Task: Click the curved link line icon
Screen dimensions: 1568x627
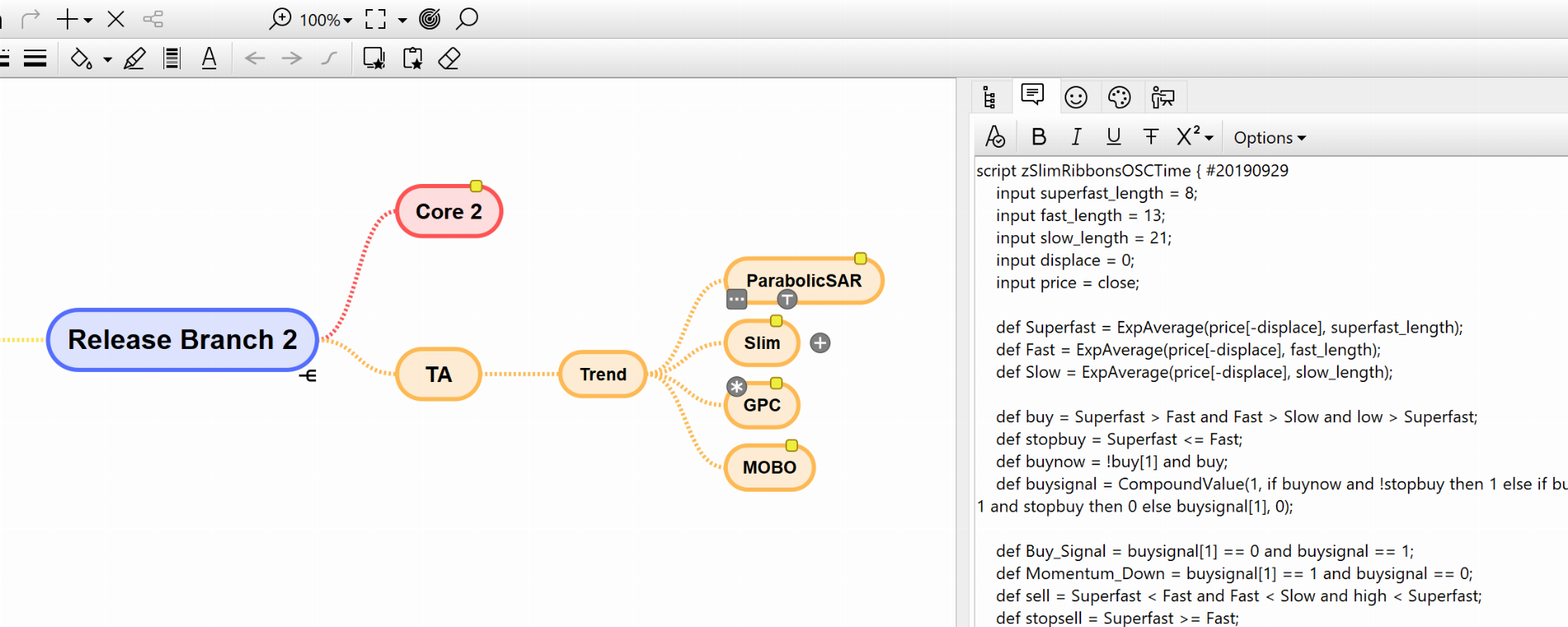Action: pos(328,59)
